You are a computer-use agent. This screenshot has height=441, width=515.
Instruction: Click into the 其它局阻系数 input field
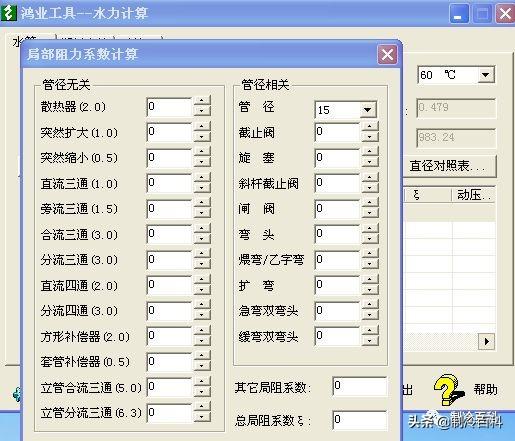tap(360, 386)
